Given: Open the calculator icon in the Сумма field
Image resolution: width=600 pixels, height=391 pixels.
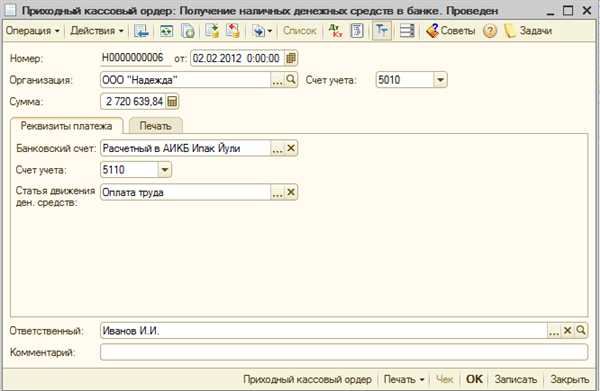Looking at the screenshot, I should pos(172,101).
